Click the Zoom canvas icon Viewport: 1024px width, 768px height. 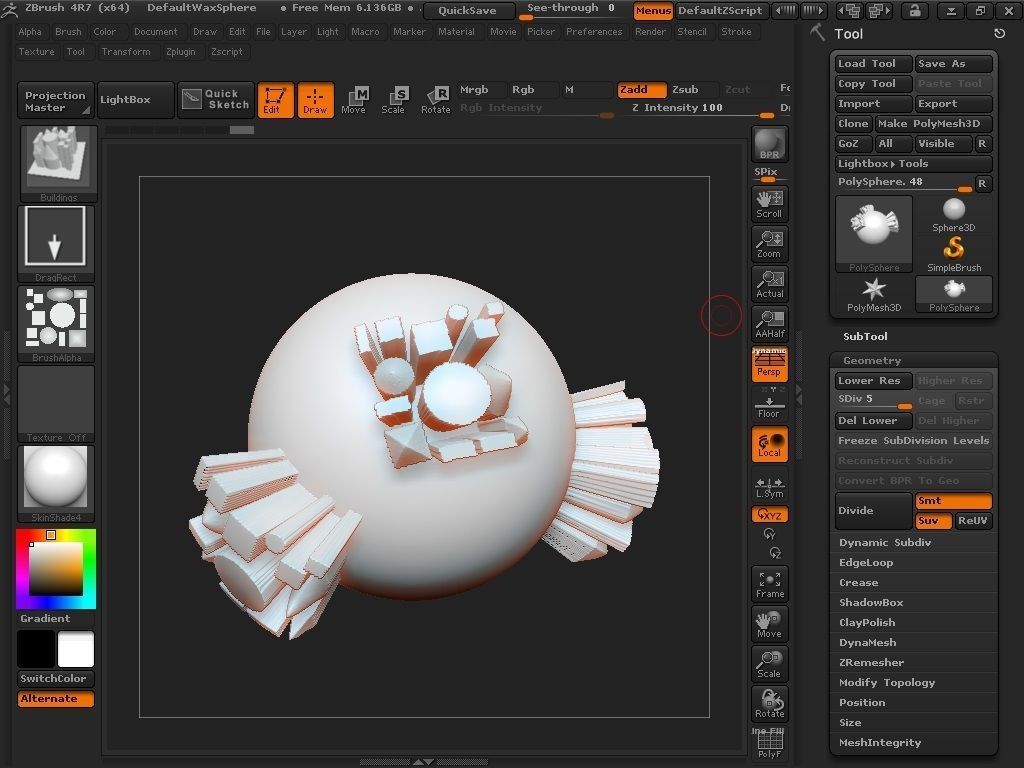pos(769,244)
